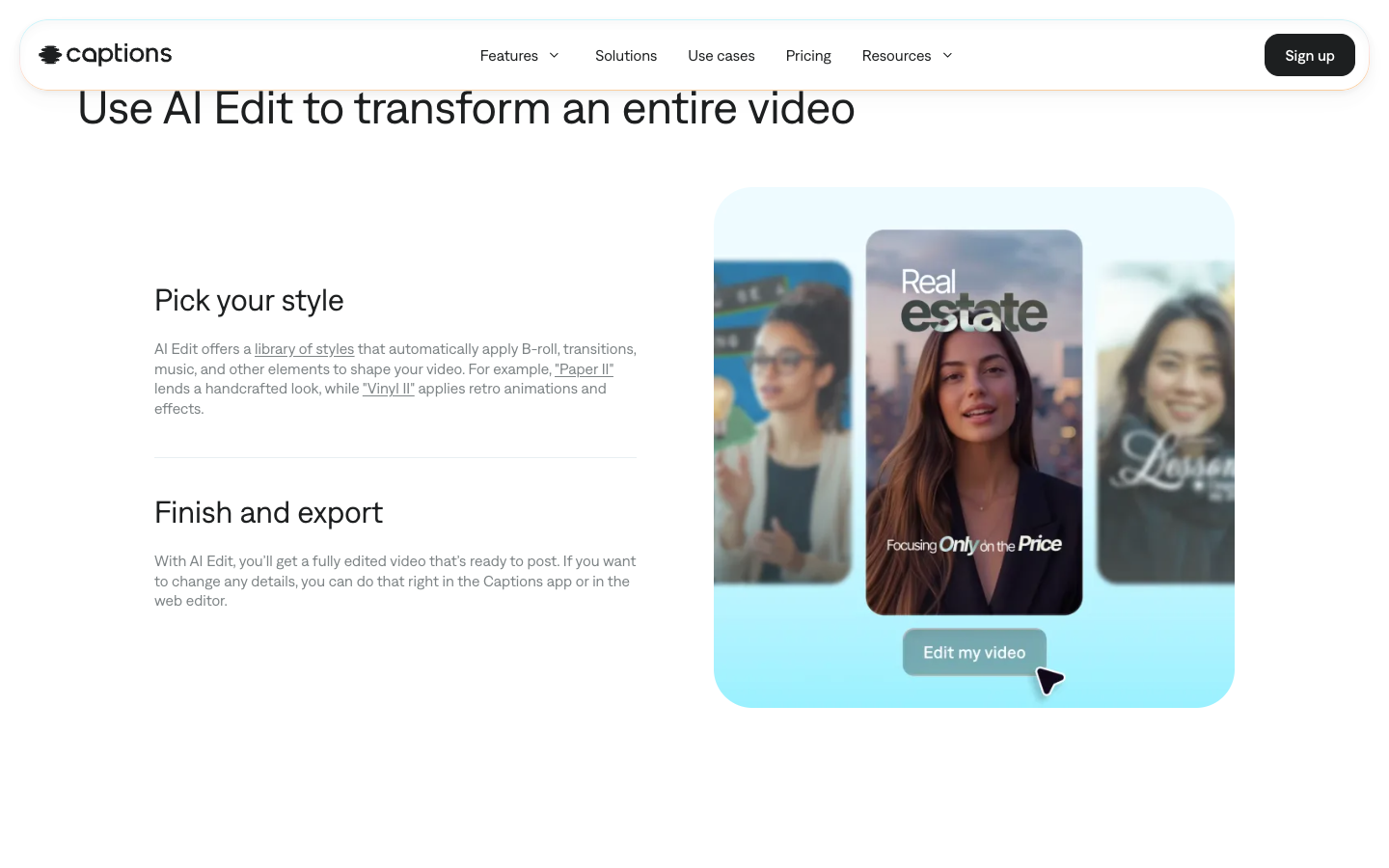Select the blurred "Lesson" video thumbnail

coord(1165,422)
